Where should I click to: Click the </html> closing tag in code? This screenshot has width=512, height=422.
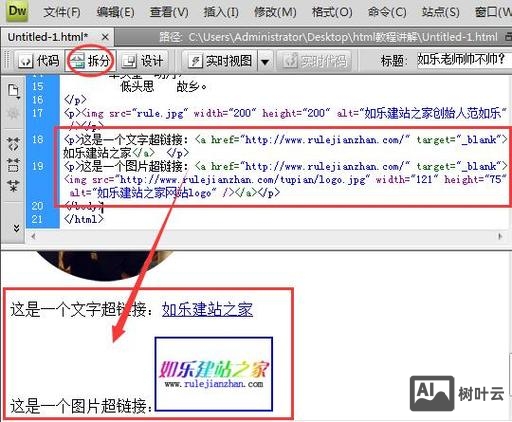point(84,219)
